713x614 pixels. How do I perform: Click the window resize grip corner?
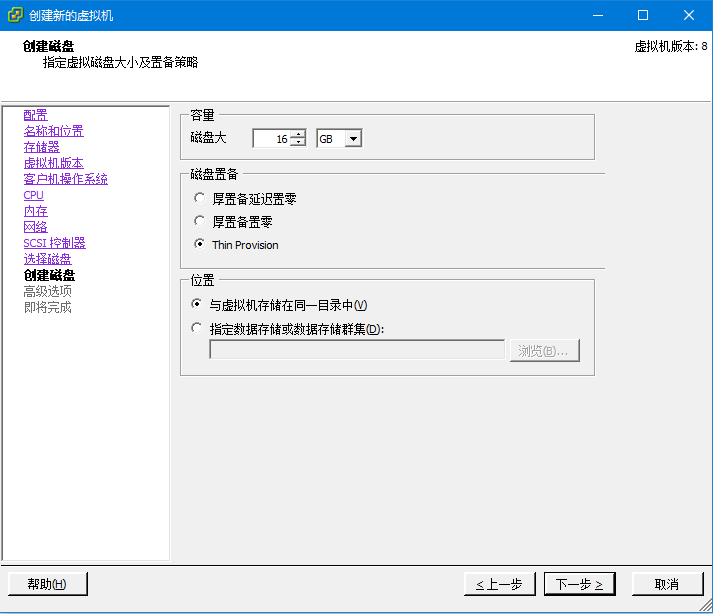[x=706, y=605]
